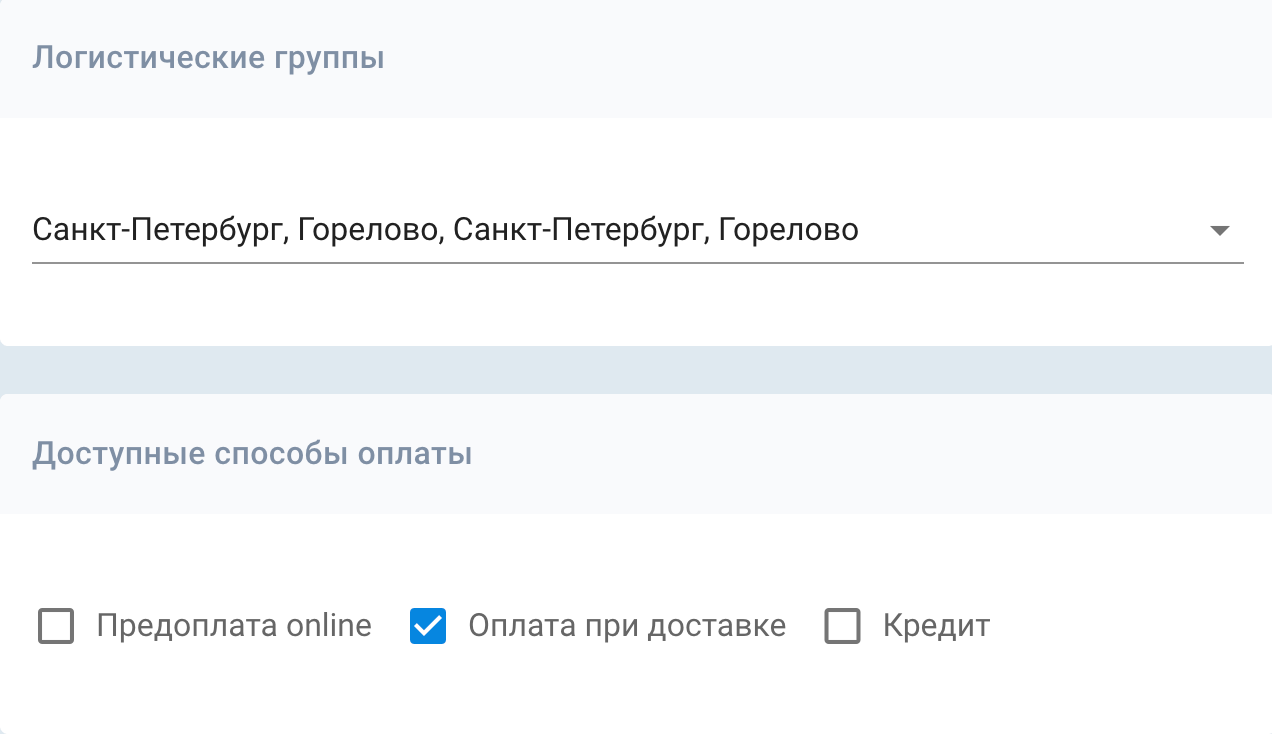This screenshot has width=1272, height=734.
Task: Uncheck the Оплата при доставке checkbox
Action: point(428,627)
